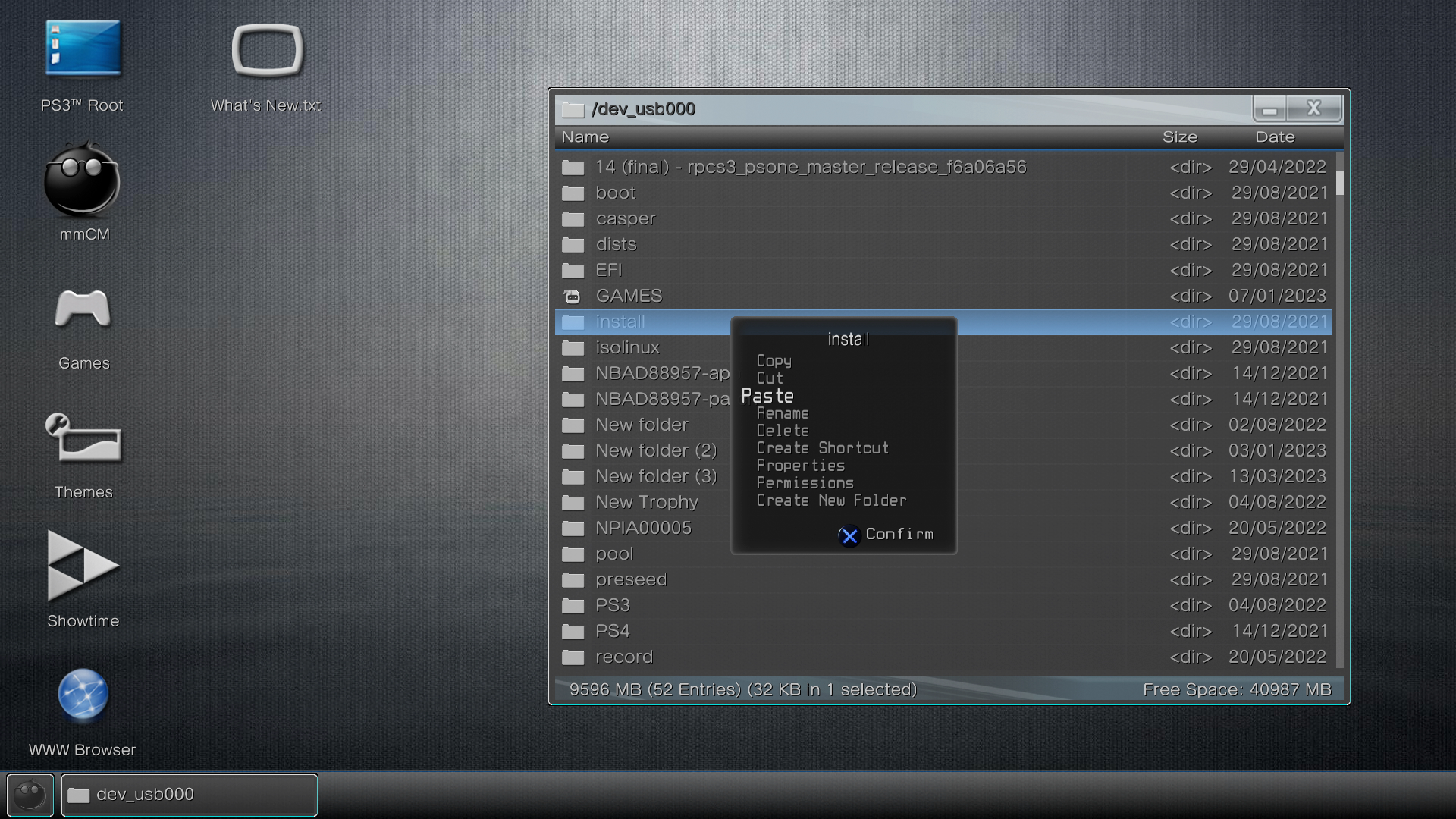Select Create Shortcut menu entry

point(823,448)
